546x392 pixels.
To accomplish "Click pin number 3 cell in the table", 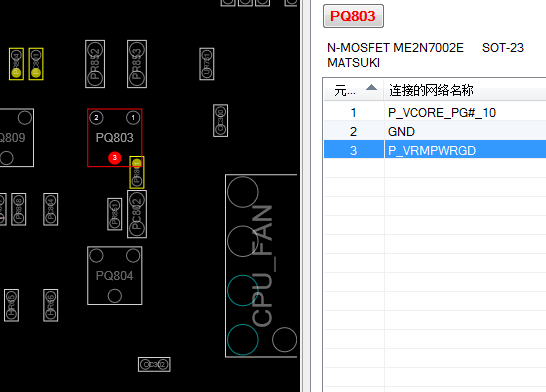I will tap(353, 150).
